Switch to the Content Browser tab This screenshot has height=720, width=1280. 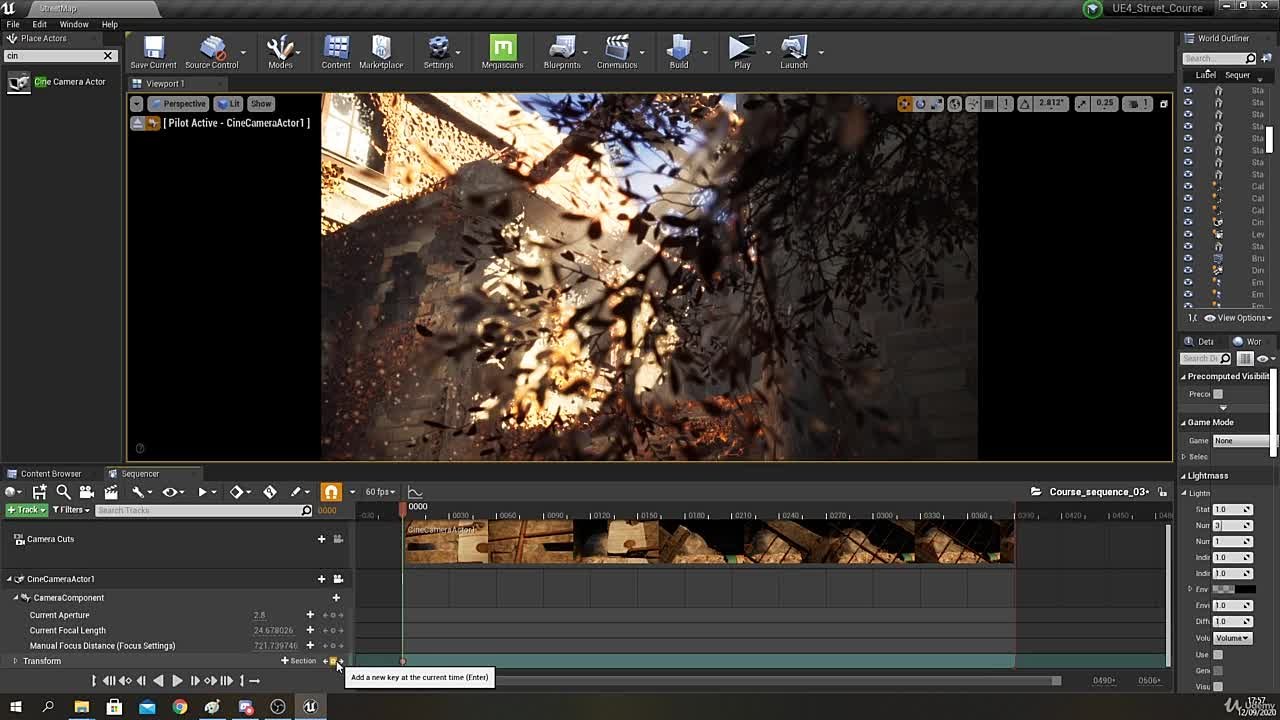(x=43, y=474)
